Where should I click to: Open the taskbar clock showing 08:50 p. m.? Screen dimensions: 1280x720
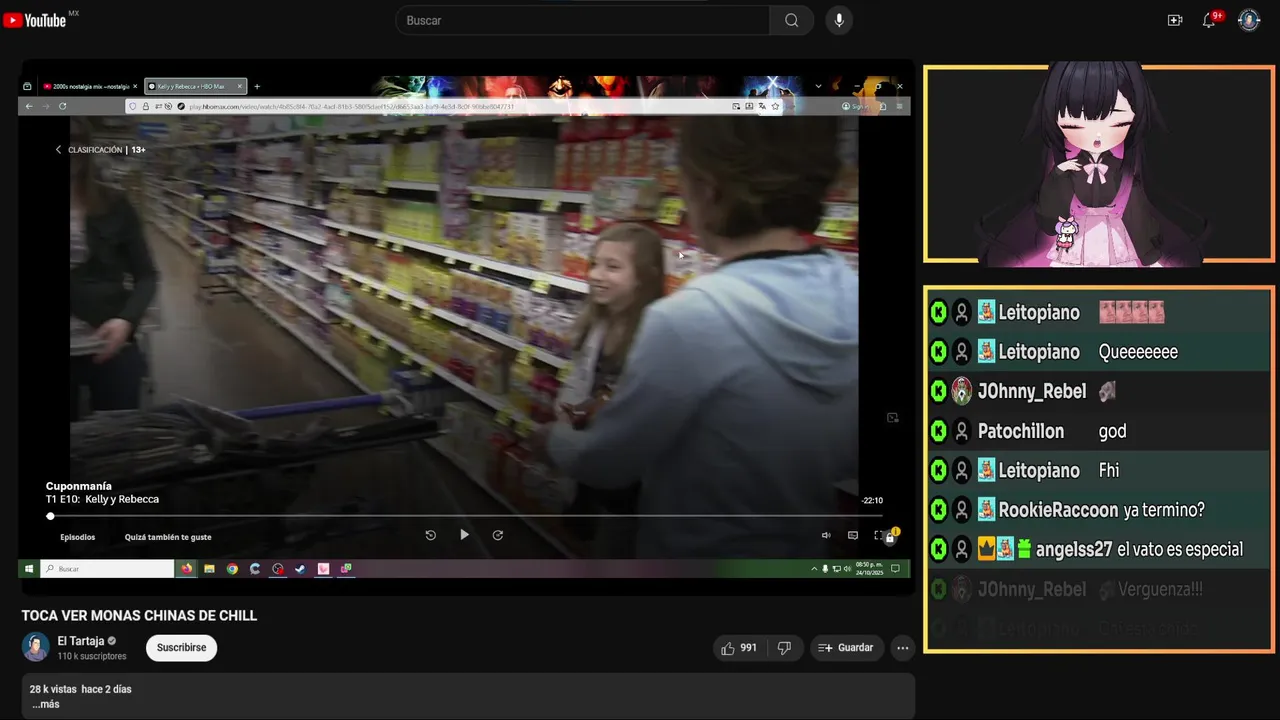pos(869,568)
